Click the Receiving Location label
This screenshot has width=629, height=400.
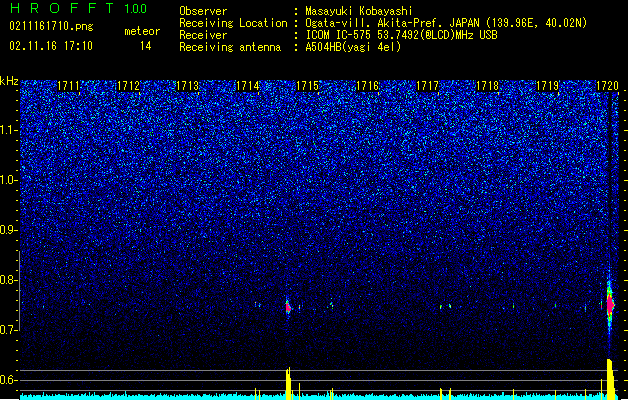[233, 23]
